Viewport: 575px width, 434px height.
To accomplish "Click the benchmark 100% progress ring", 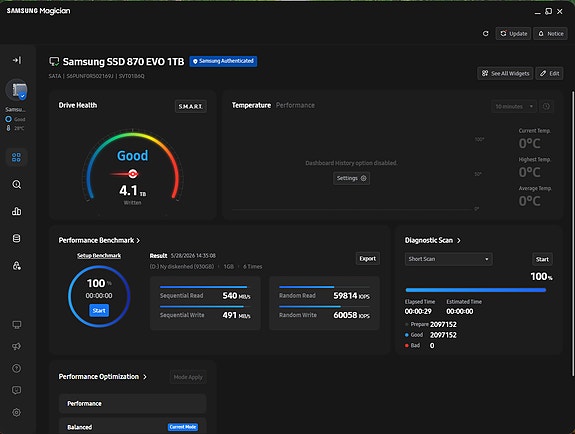I will click(x=99, y=296).
